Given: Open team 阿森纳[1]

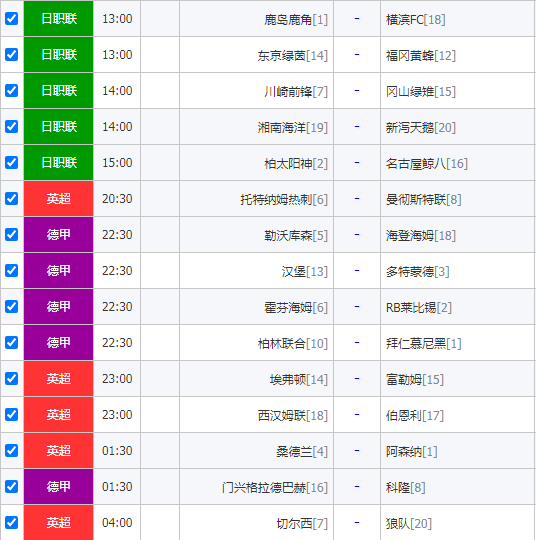Looking at the screenshot, I should [412, 451].
